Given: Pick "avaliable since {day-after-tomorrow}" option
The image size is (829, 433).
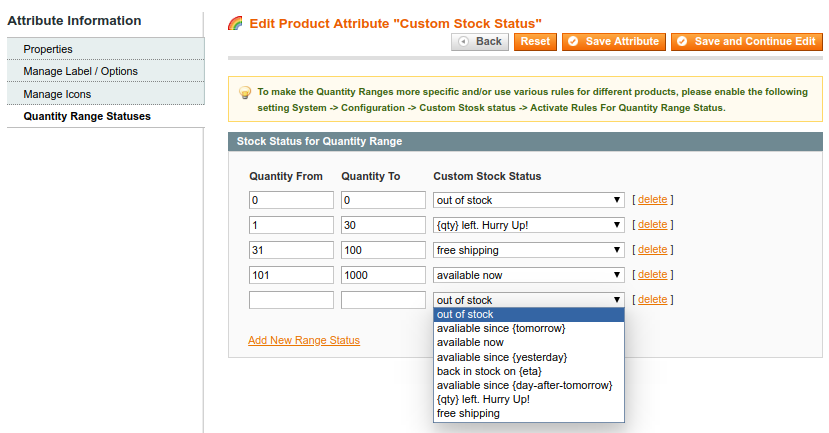Looking at the screenshot, I should tap(524, 385).
